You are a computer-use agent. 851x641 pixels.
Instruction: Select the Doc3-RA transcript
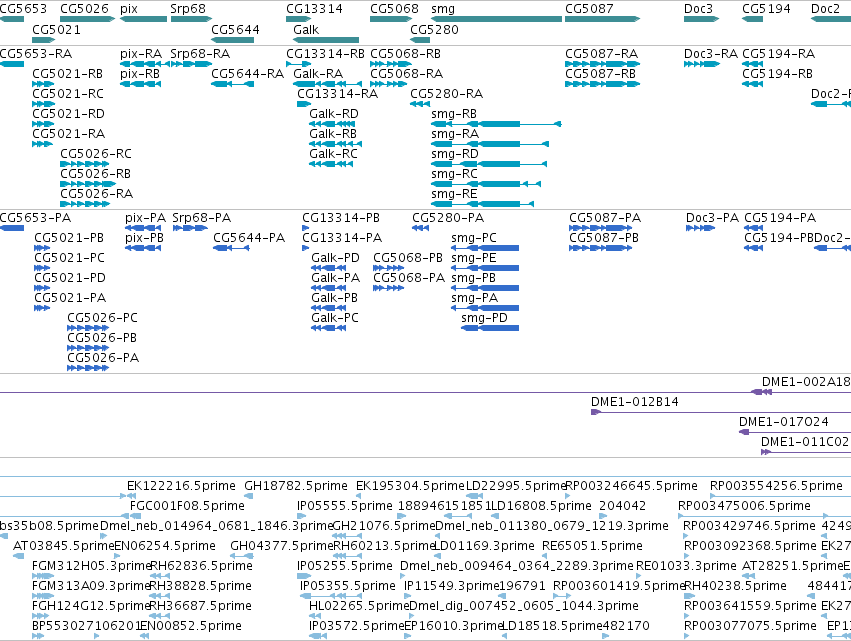tap(702, 64)
